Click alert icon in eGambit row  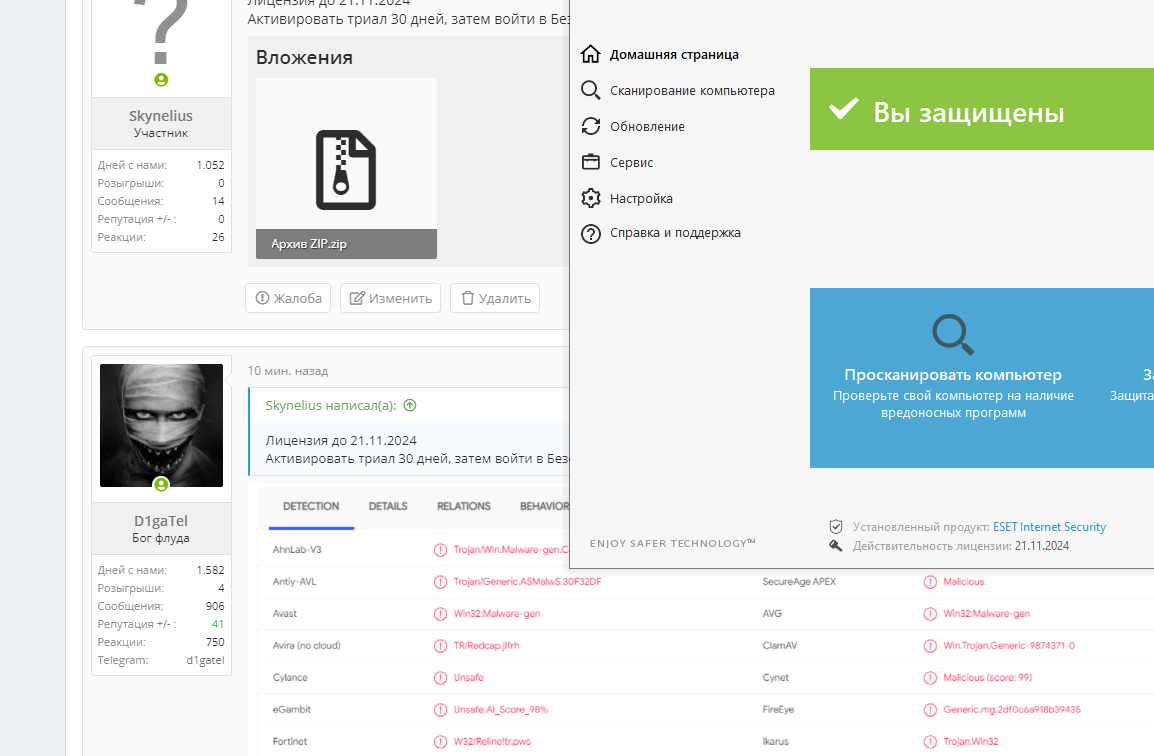coord(440,710)
